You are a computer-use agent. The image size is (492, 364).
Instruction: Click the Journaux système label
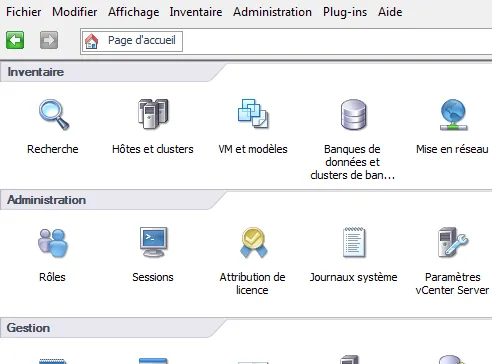(353, 277)
